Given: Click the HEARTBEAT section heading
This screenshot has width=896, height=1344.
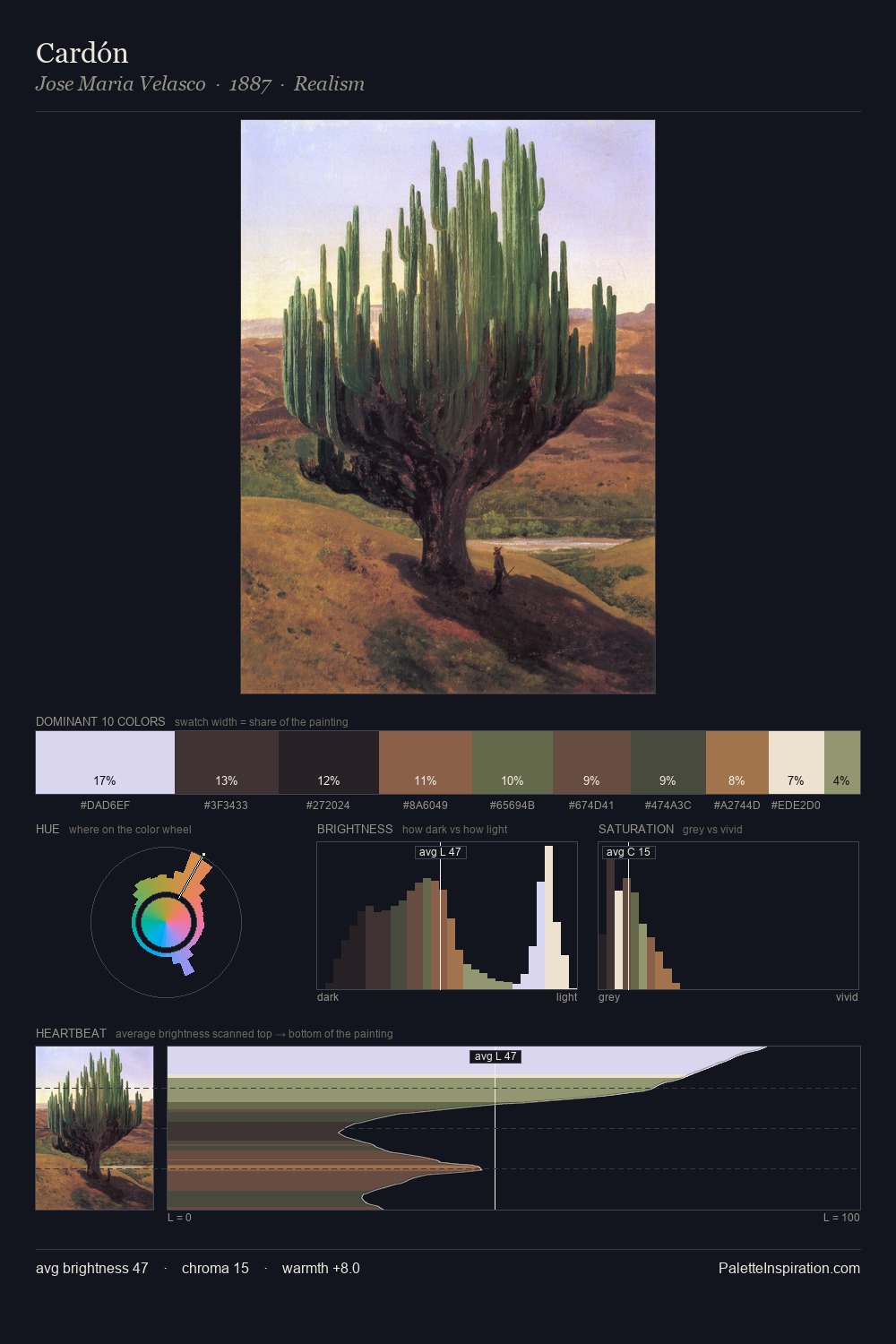Looking at the screenshot, I should pyautogui.click(x=71, y=1033).
